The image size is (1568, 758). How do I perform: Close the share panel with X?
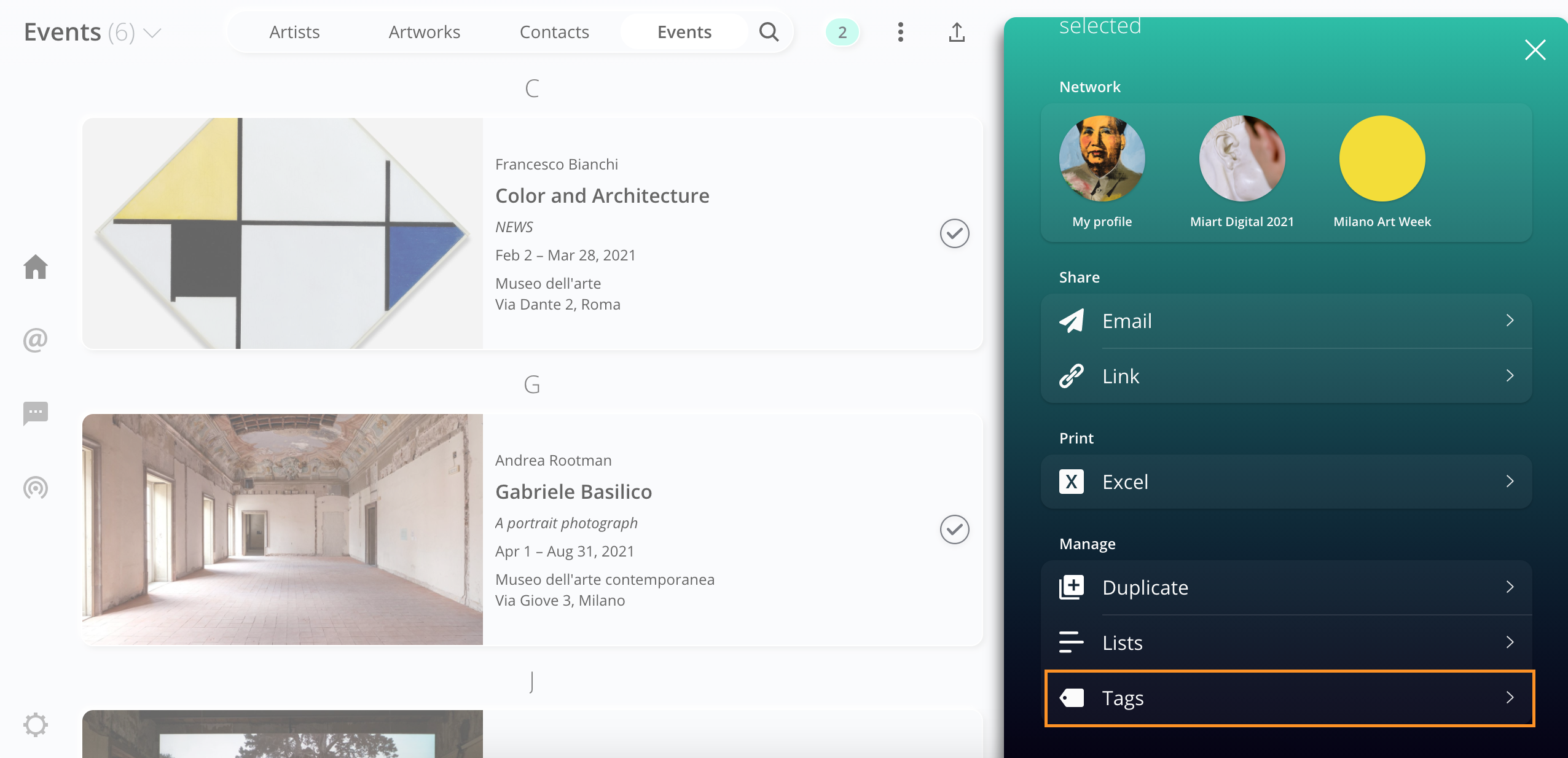tap(1535, 50)
